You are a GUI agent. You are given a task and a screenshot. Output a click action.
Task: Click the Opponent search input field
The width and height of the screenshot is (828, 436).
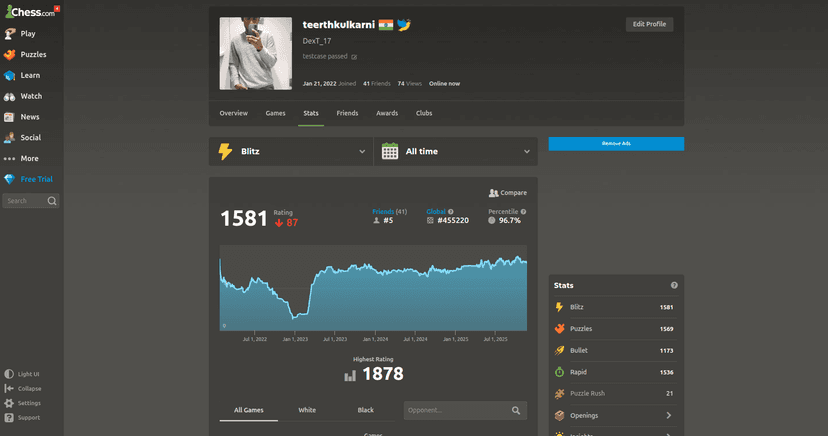coord(456,410)
